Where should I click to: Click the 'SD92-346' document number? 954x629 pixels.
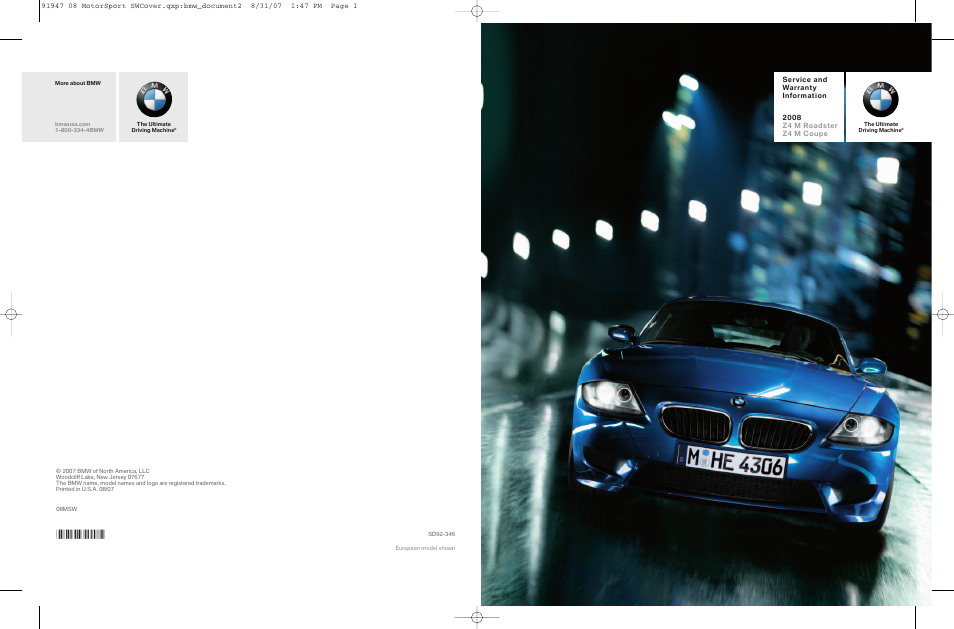[441, 534]
